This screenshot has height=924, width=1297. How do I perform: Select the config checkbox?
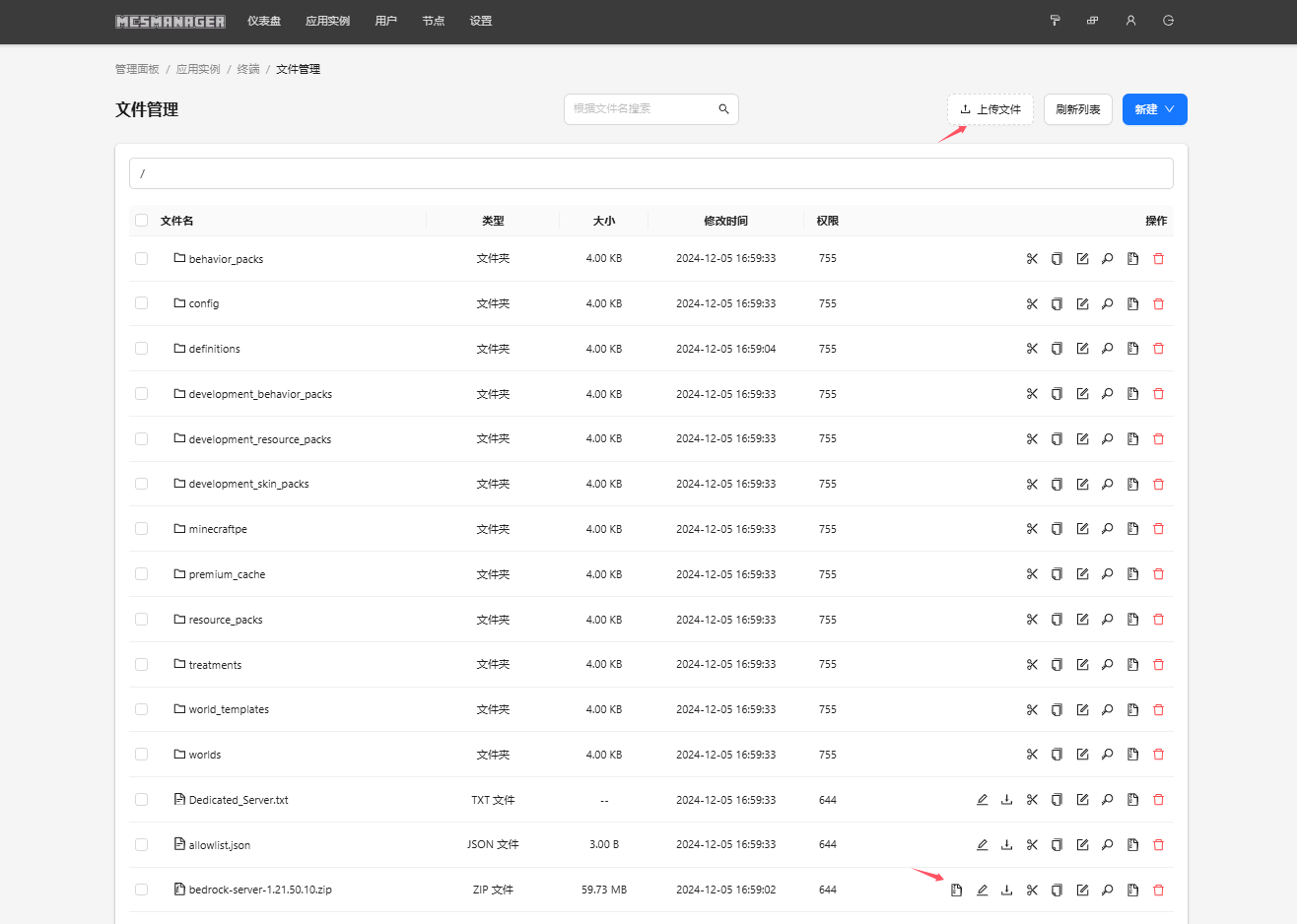pos(141,303)
